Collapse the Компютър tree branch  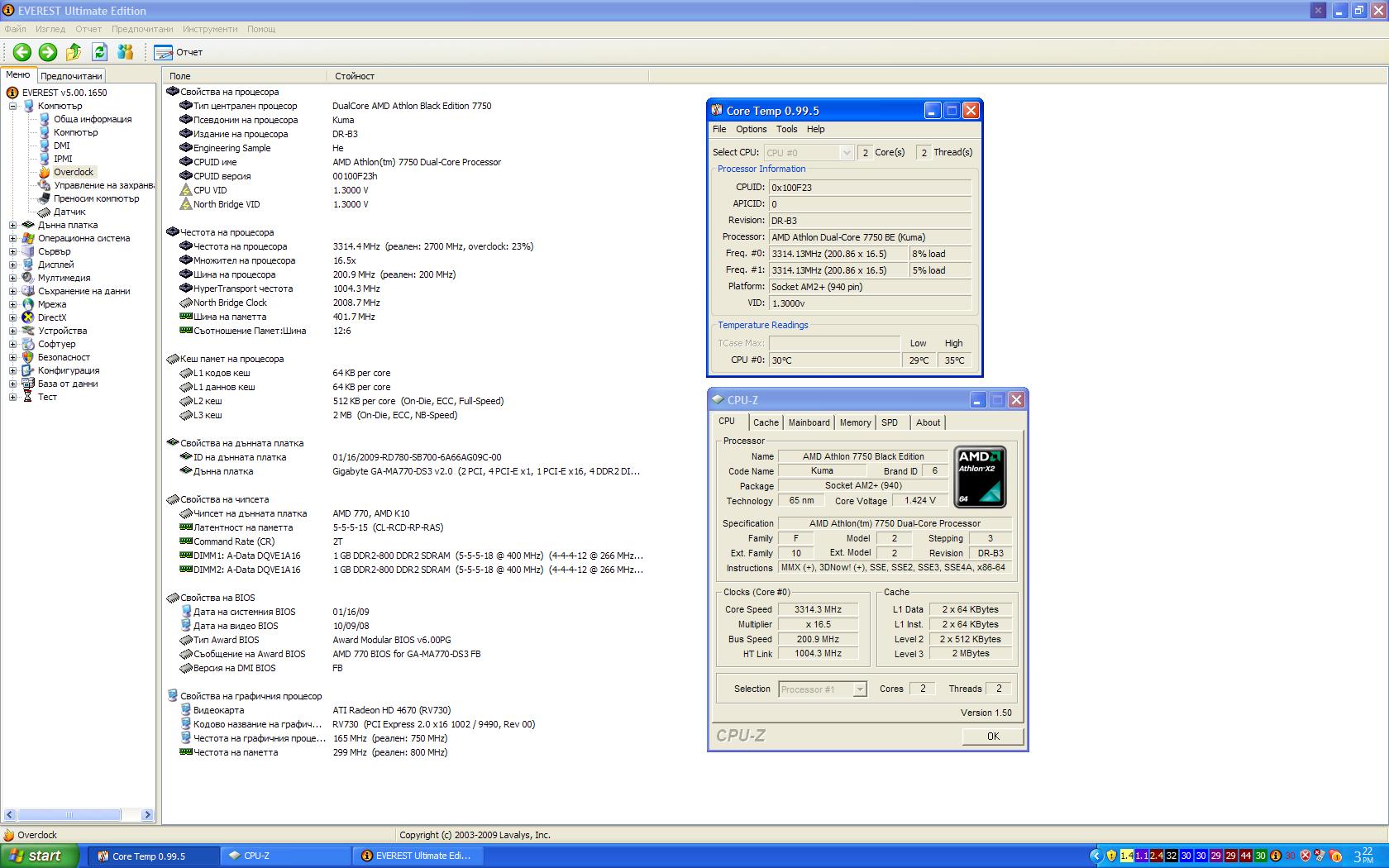12,106
